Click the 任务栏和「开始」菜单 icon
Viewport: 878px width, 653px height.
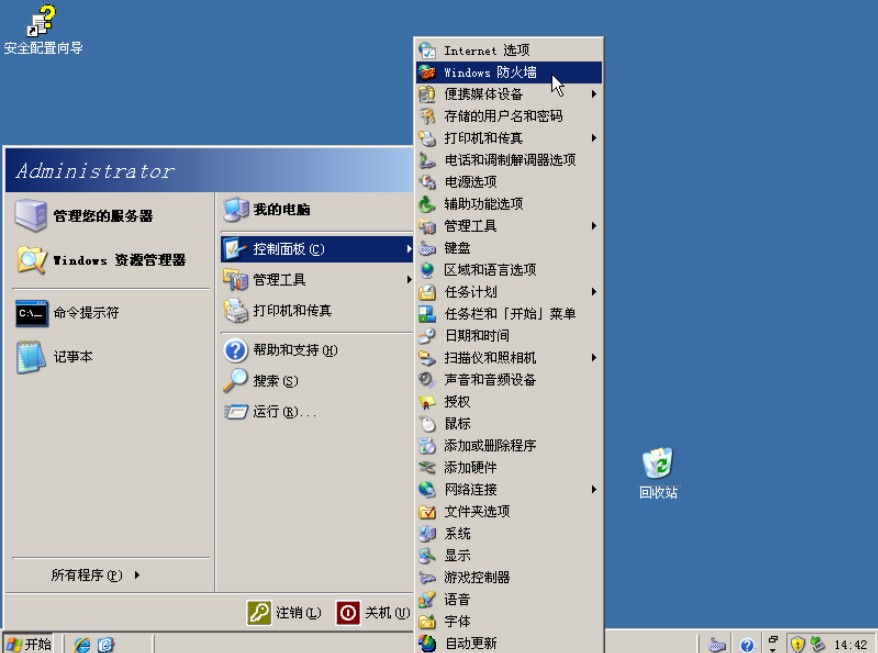(427, 314)
